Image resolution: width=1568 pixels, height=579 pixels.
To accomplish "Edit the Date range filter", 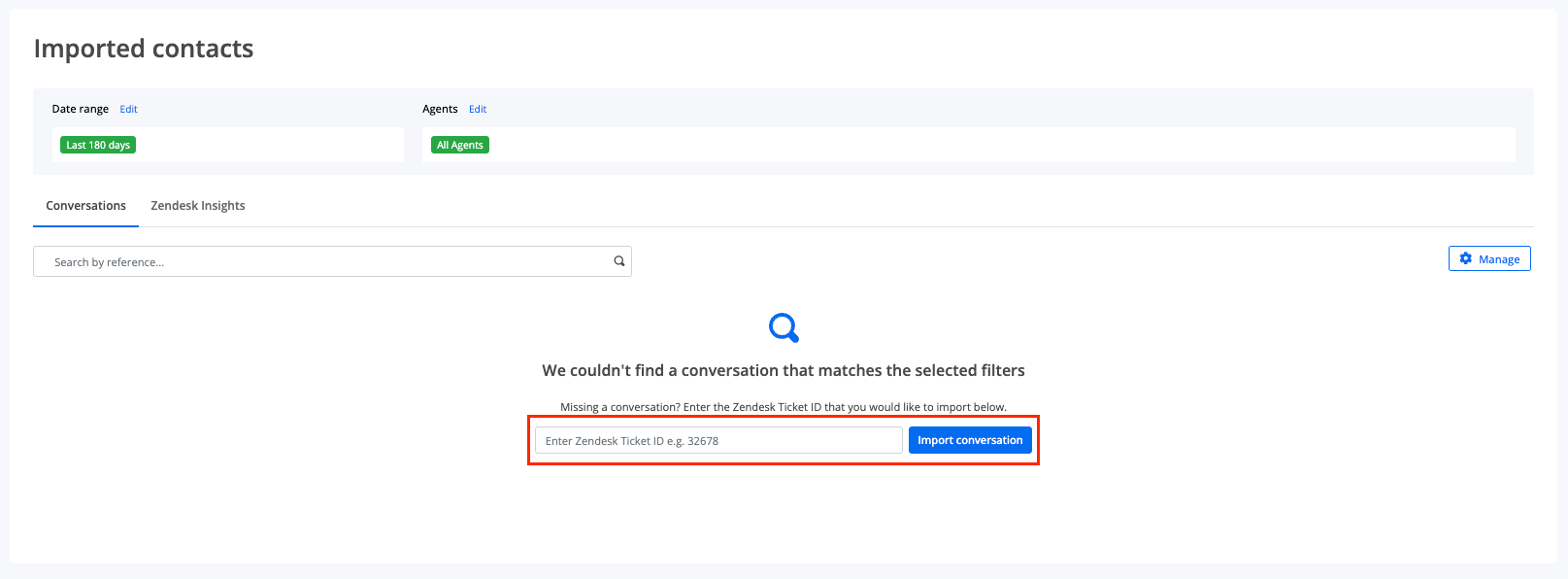I will click(128, 109).
